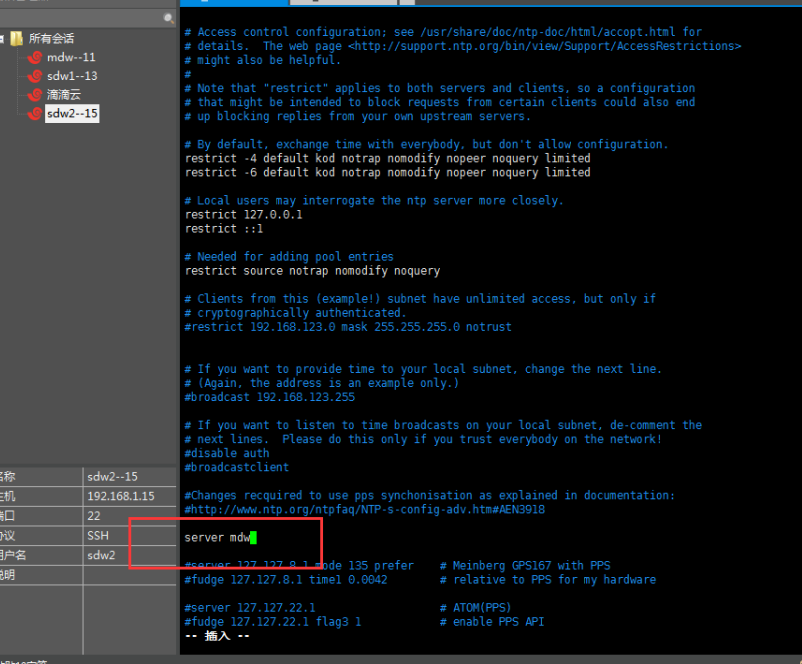Click the '# Needed for adding pool entries' comment
The width and height of the screenshot is (802, 664).
[x=289, y=257]
